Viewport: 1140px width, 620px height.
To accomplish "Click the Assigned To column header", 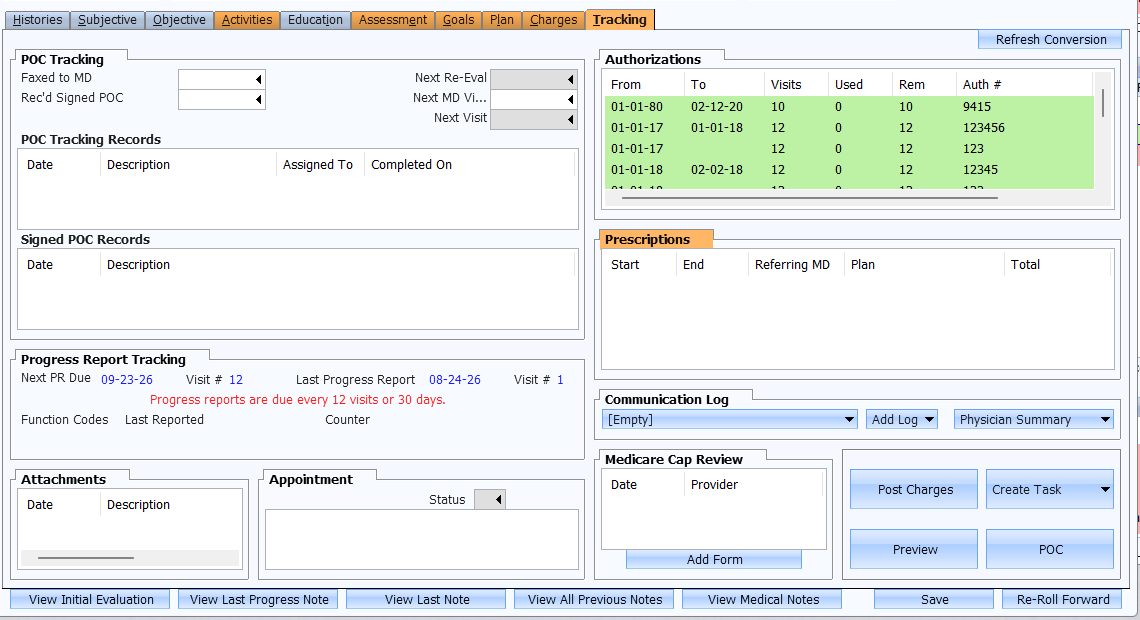I will click(318, 165).
